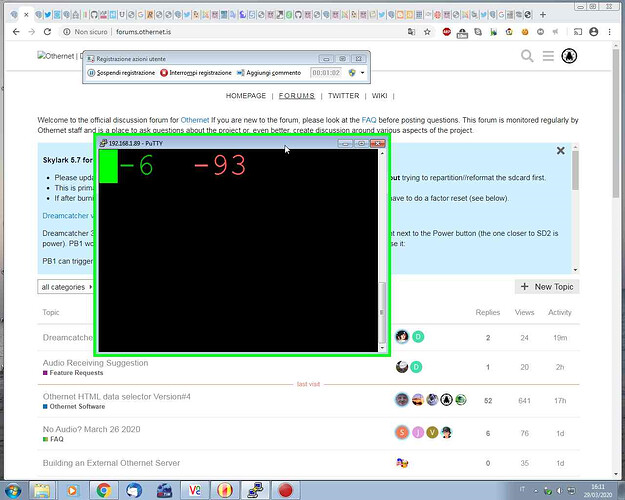Go back using Chrome's back arrow
Viewport: 625px width, 500px height.
pyautogui.click(x=16, y=32)
